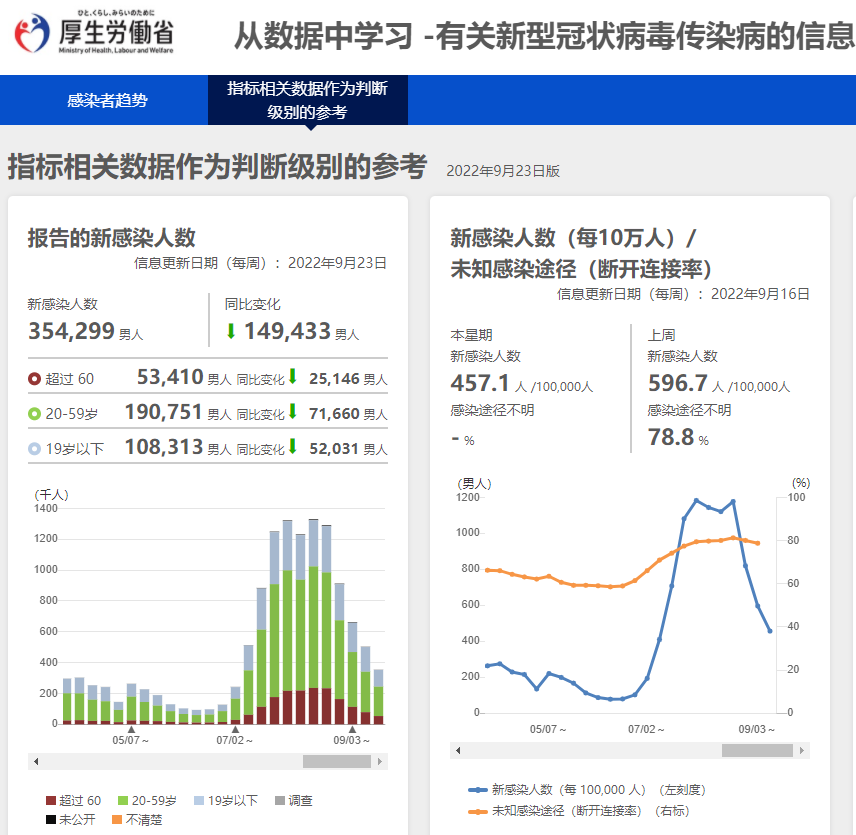
Task: Click the 53,410 figure in the 超过 60 row
Action: [x=170, y=377]
